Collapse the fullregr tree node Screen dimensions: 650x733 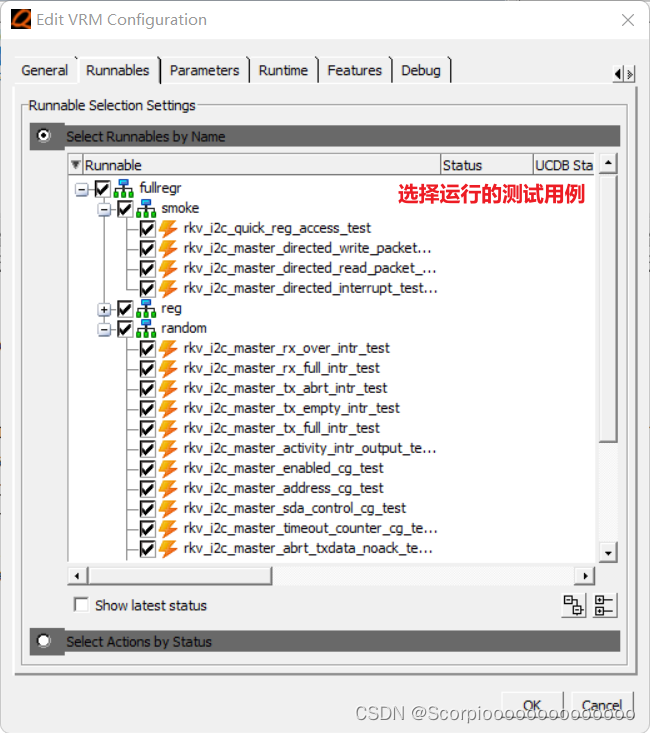82,190
